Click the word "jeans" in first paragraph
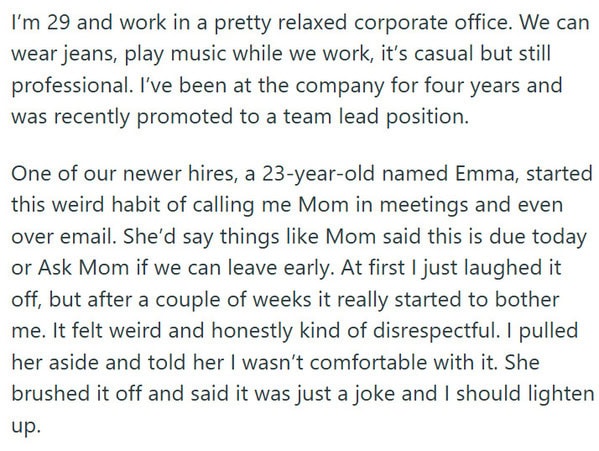This screenshot has width=599, height=451. tap(90, 54)
